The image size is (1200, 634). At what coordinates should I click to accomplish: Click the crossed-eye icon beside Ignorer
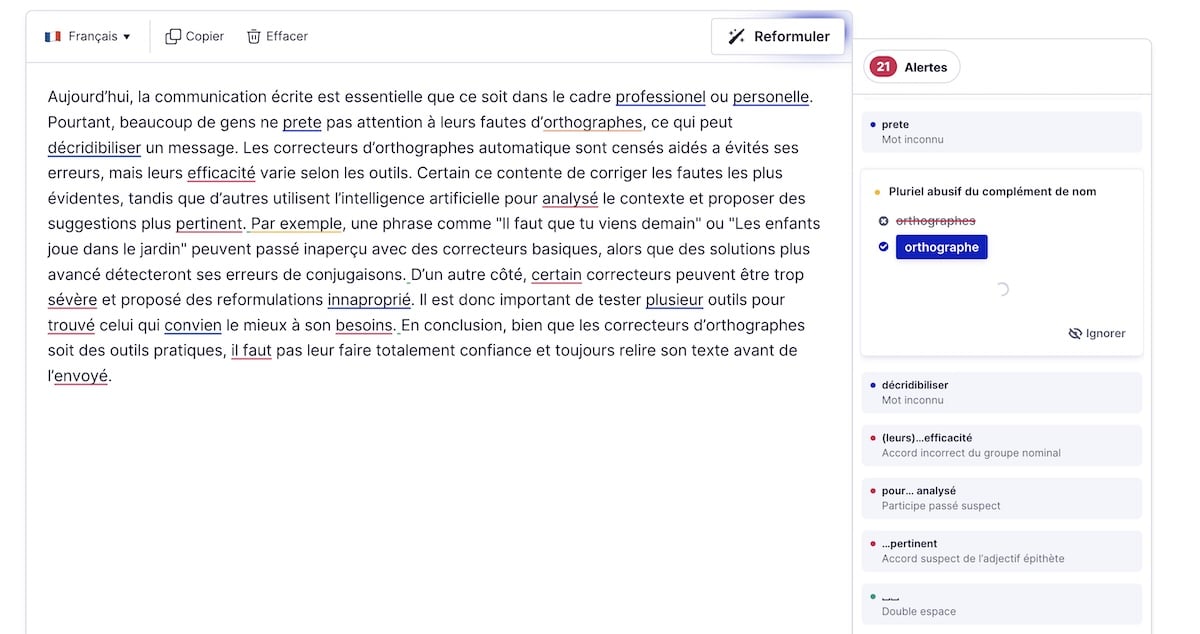click(1075, 333)
